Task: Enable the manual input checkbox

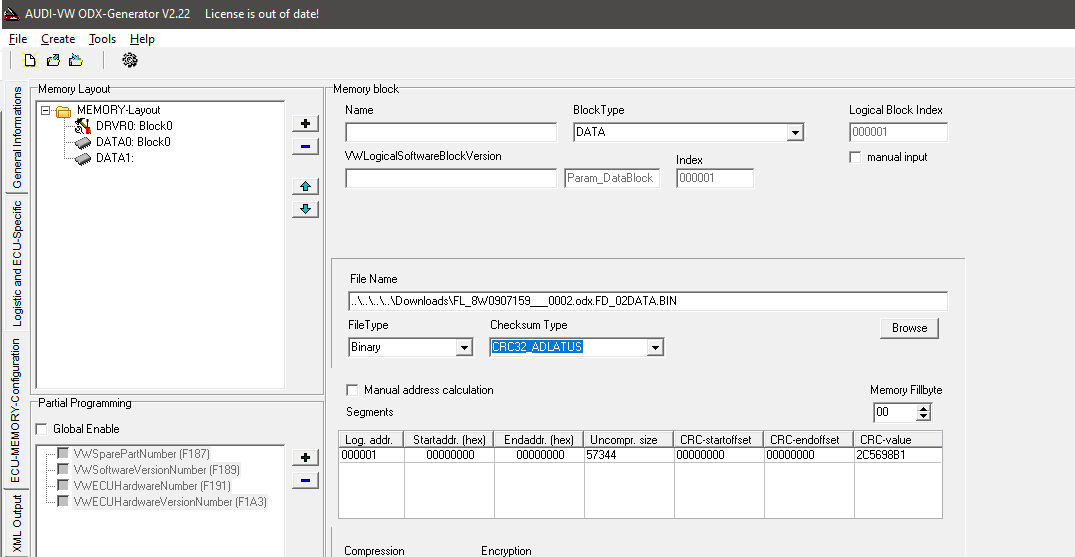Action: pyautogui.click(x=855, y=157)
